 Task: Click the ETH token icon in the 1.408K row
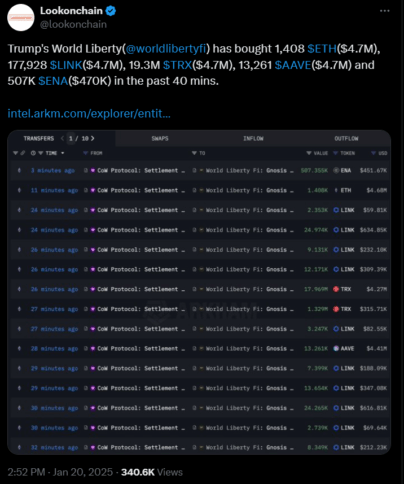point(336,190)
